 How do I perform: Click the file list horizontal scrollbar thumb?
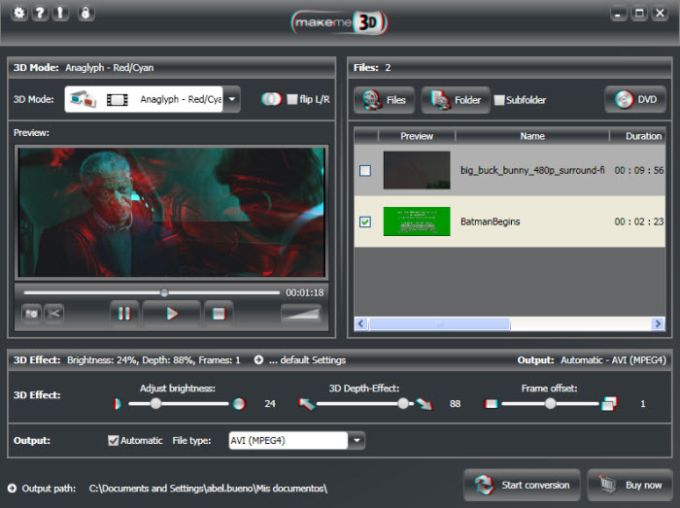439,324
